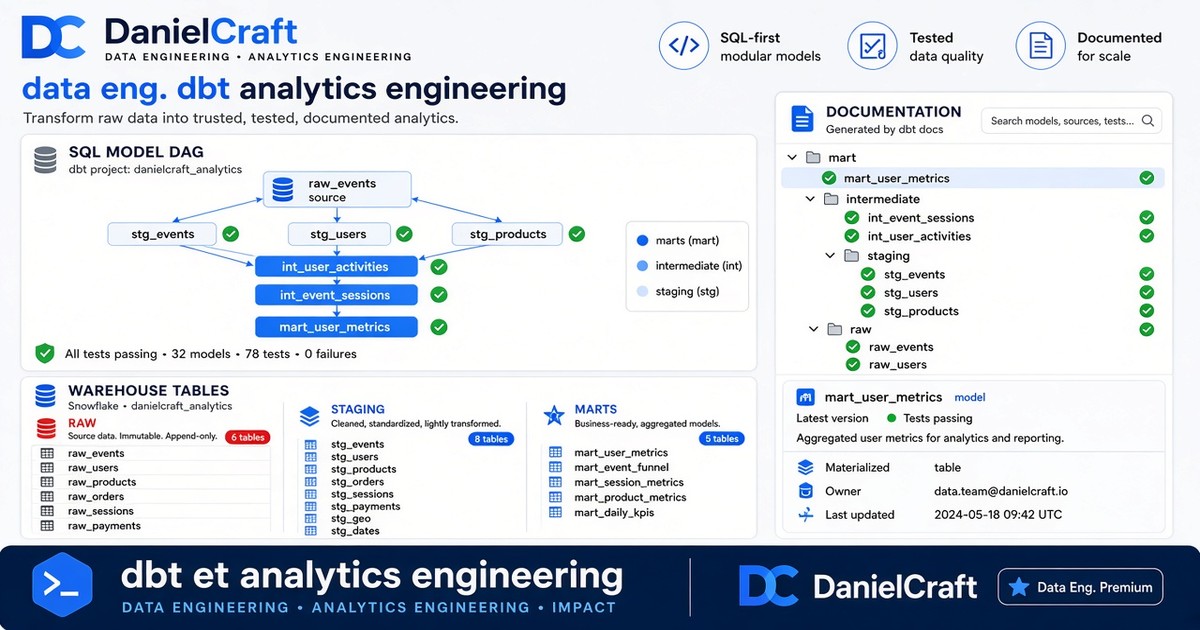
Task: Click table icon beside stg_geo
Action: pyautogui.click(x=311, y=519)
